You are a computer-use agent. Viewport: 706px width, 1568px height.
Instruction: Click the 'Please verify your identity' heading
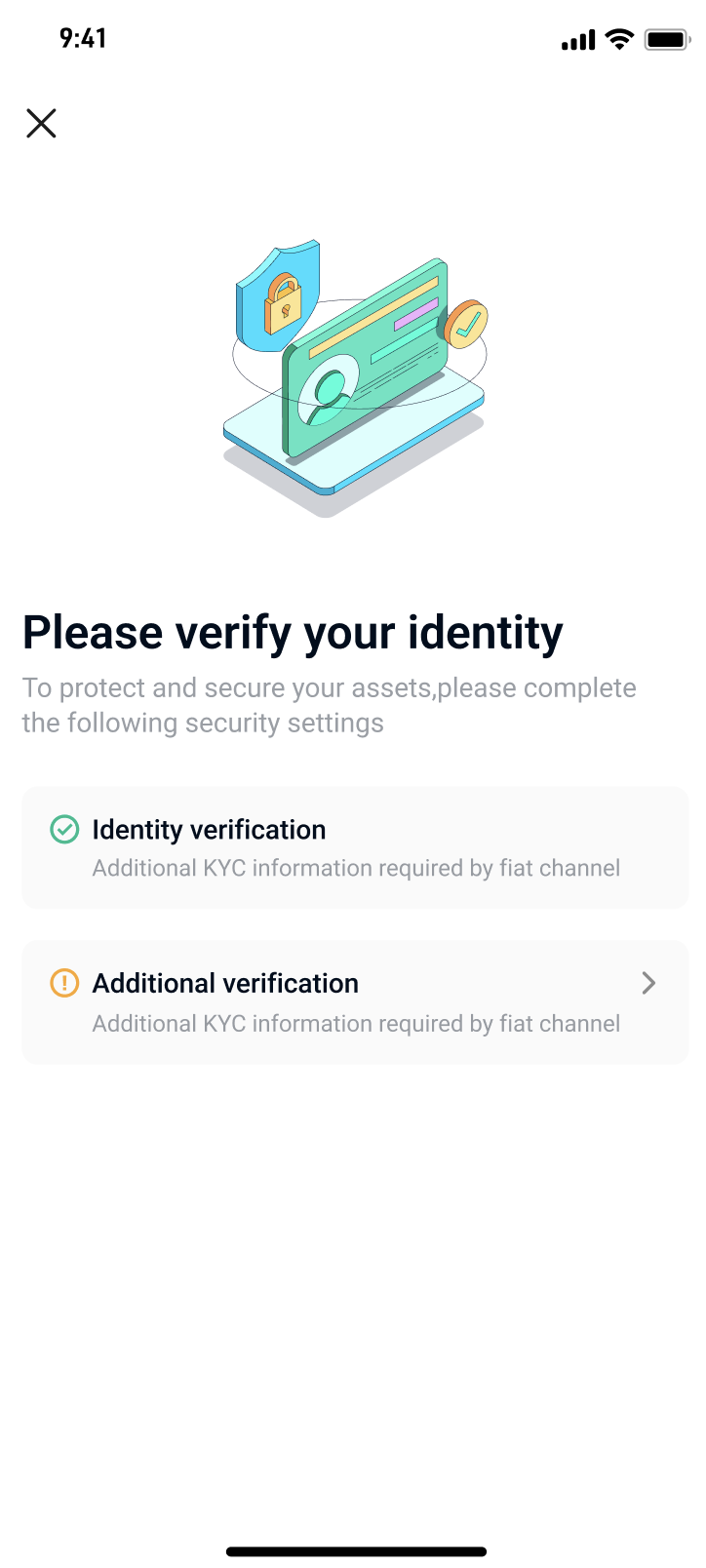pyautogui.click(x=293, y=632)
